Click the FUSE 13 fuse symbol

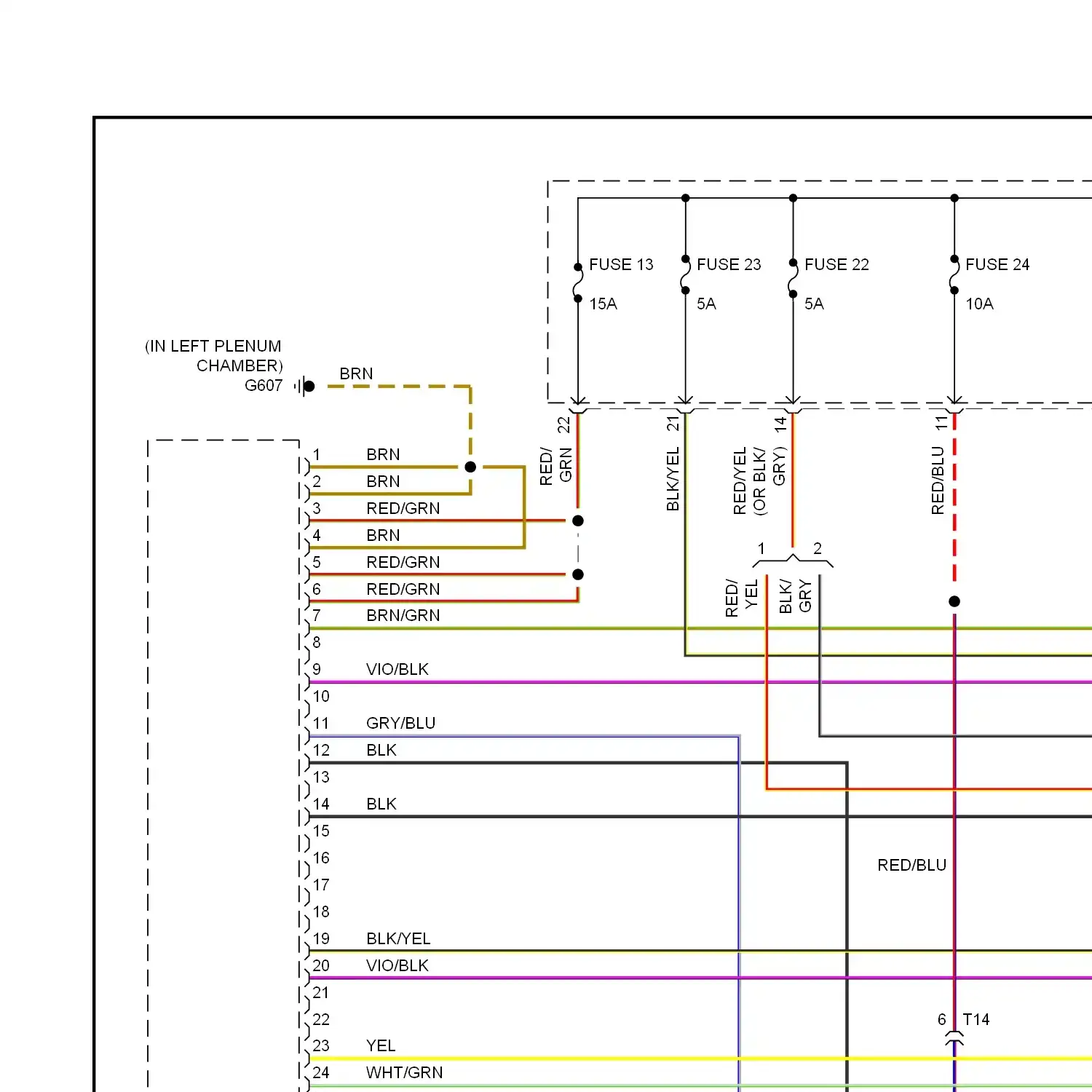coord(578,282)
